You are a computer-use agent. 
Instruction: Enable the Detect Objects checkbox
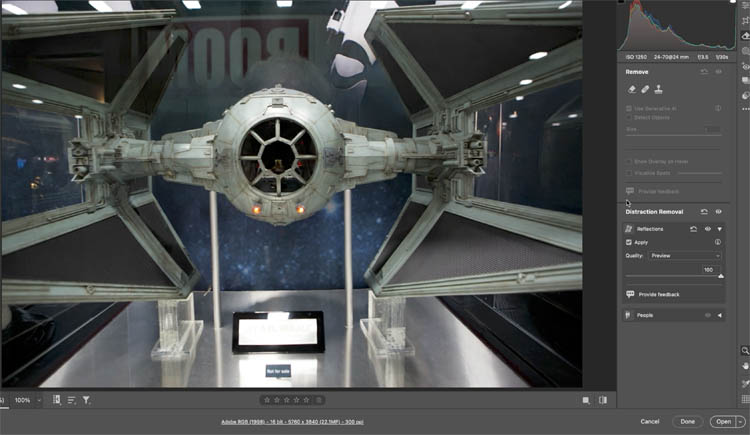[629, 117]
